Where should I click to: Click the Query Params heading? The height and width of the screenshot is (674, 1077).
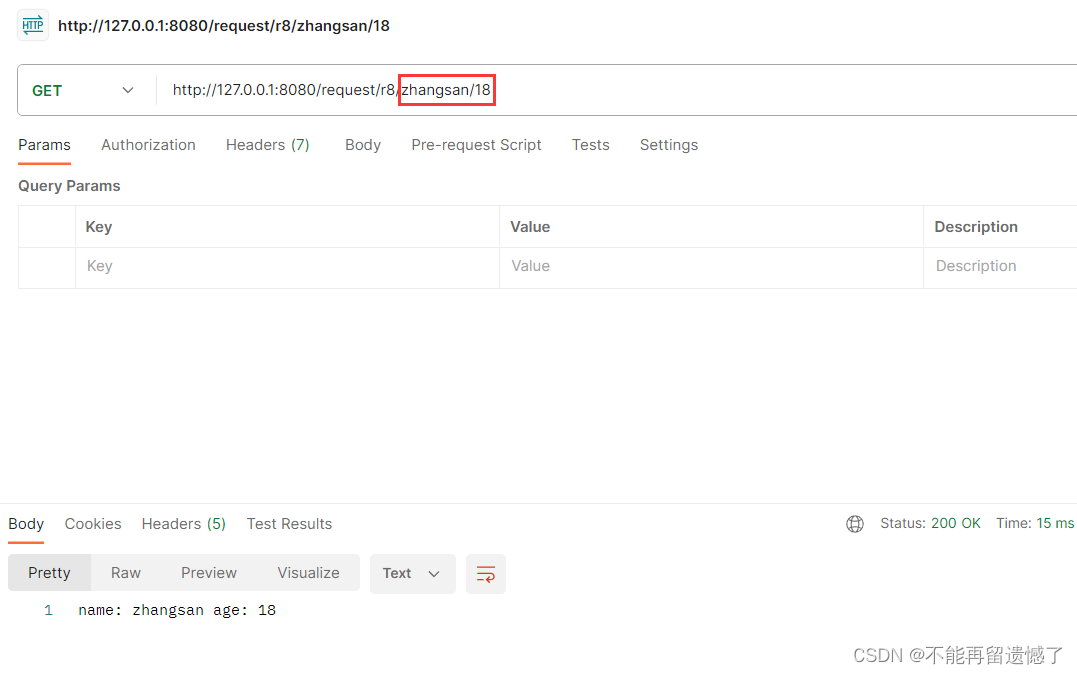(69, 186)
